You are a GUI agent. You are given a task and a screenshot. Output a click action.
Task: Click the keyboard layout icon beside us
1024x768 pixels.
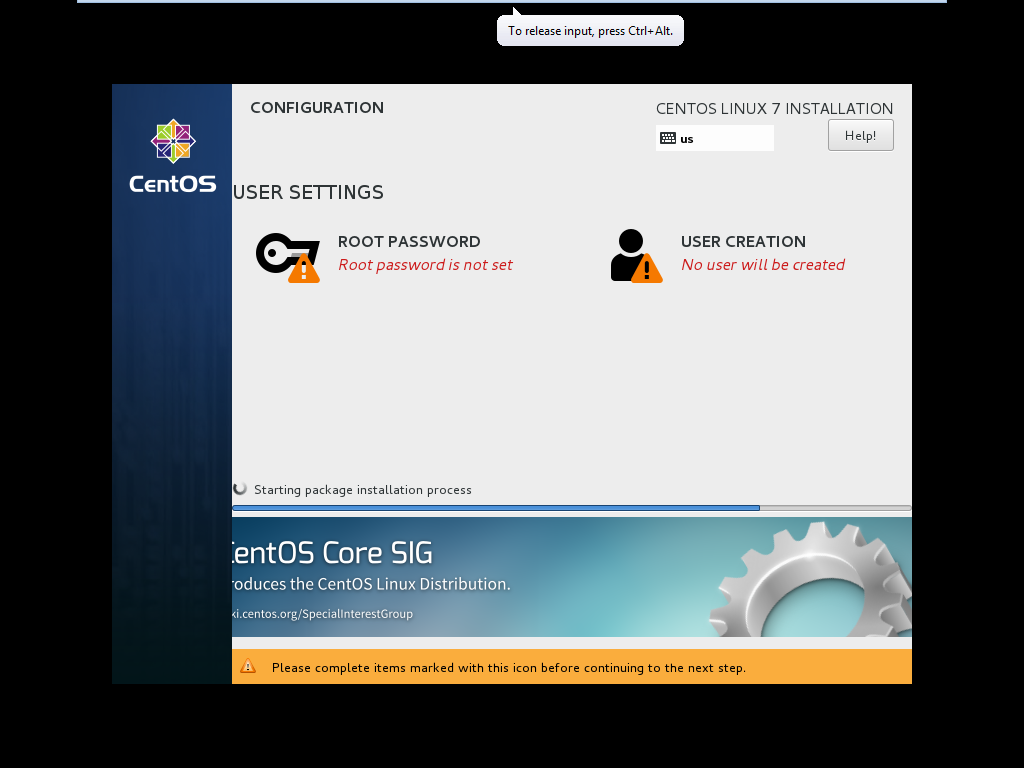click(667, 138)
